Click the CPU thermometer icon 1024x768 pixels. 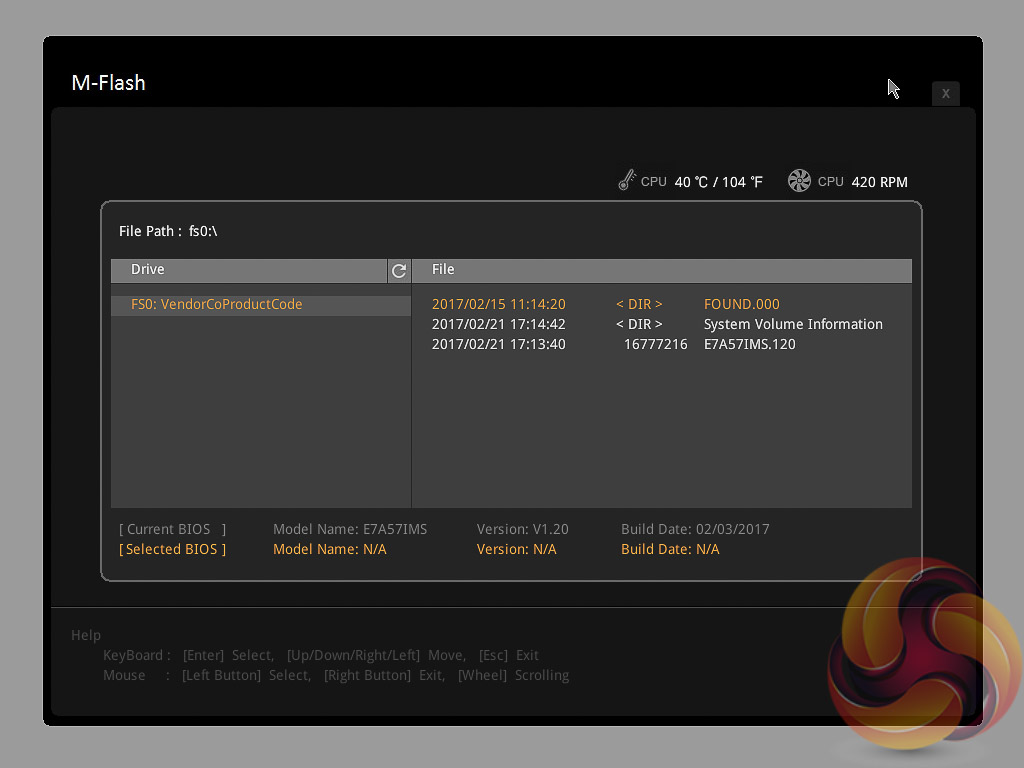point(627,181)
